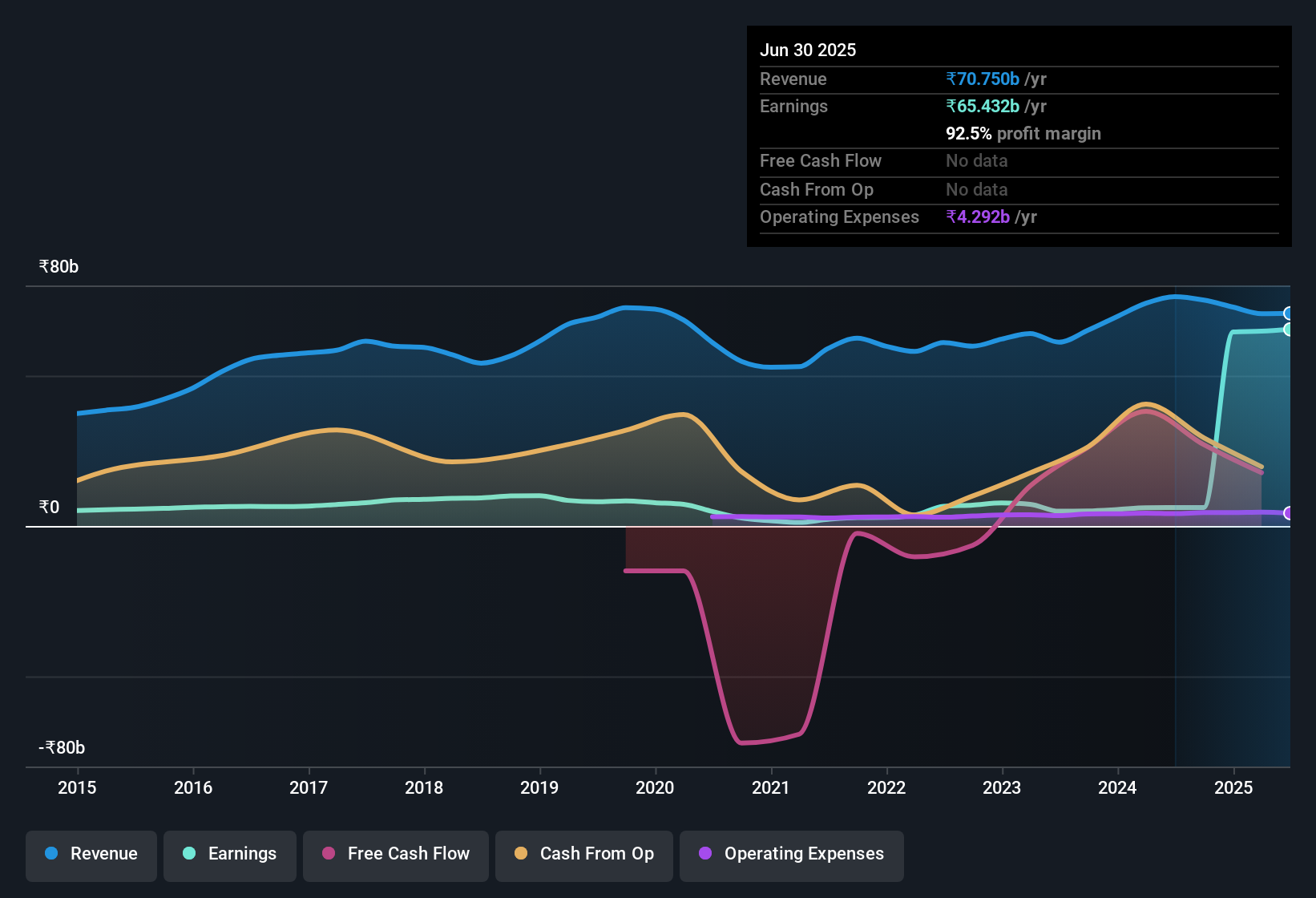Click the ₹65.432b Earnings value in tooltip
The image size is (1316, 898).
[x=983, y=106]
